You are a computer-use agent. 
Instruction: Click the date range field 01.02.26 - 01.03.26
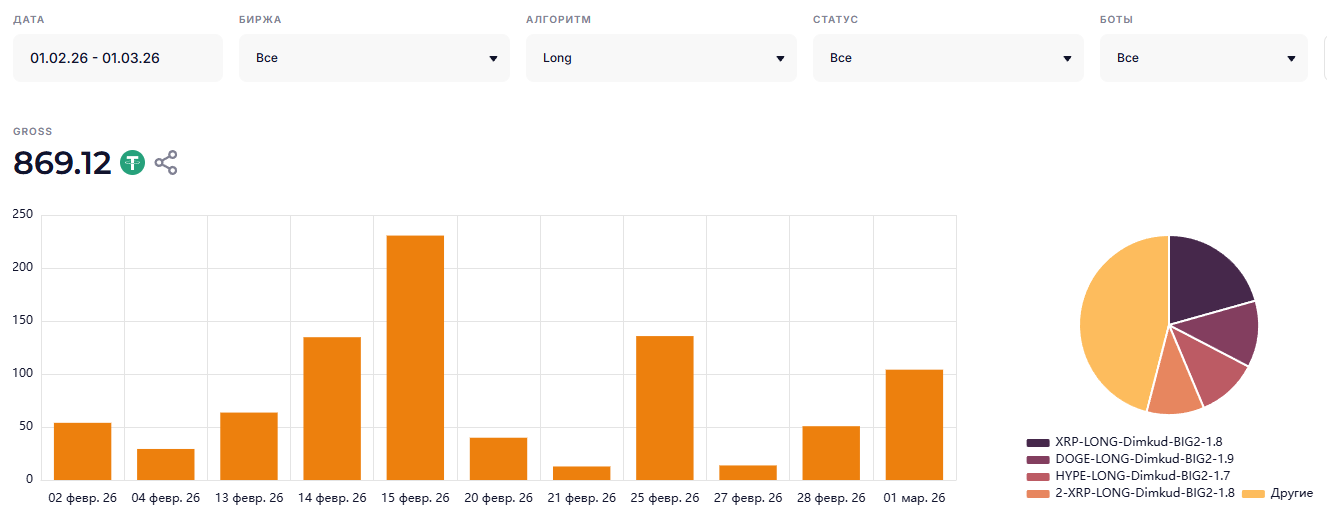coord(118,58)
